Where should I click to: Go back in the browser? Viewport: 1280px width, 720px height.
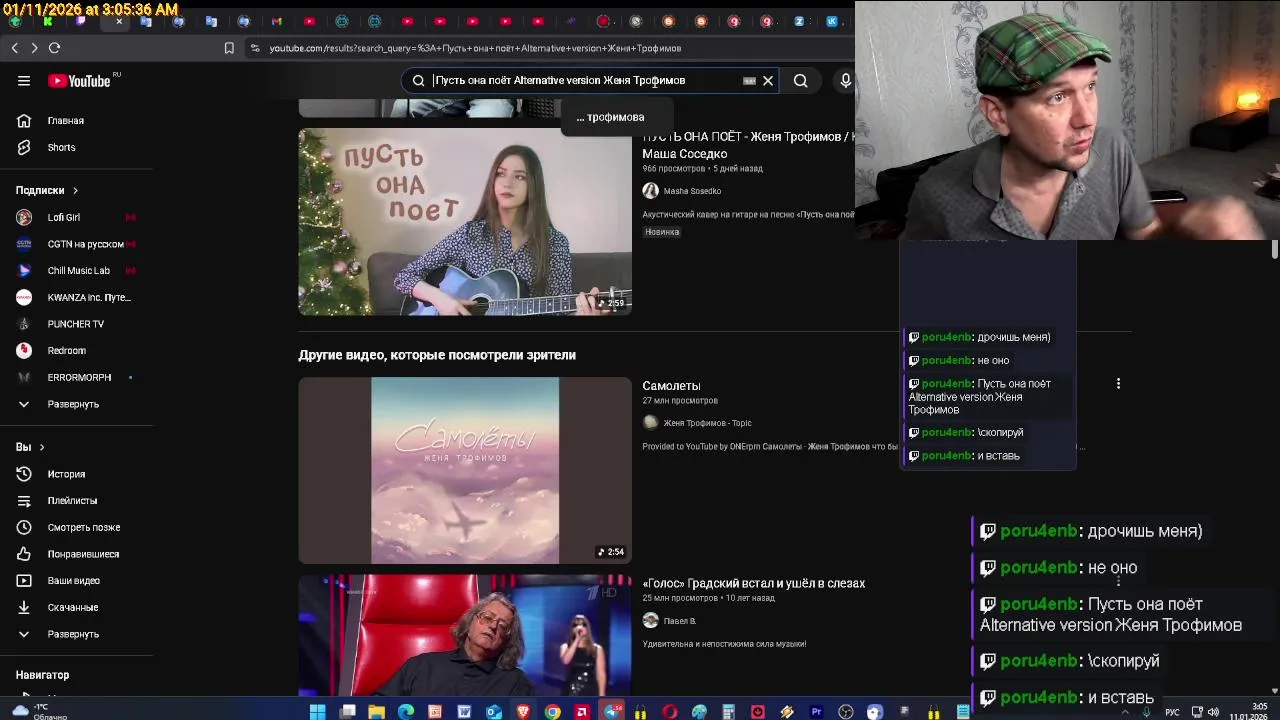(x=14, y=48)
